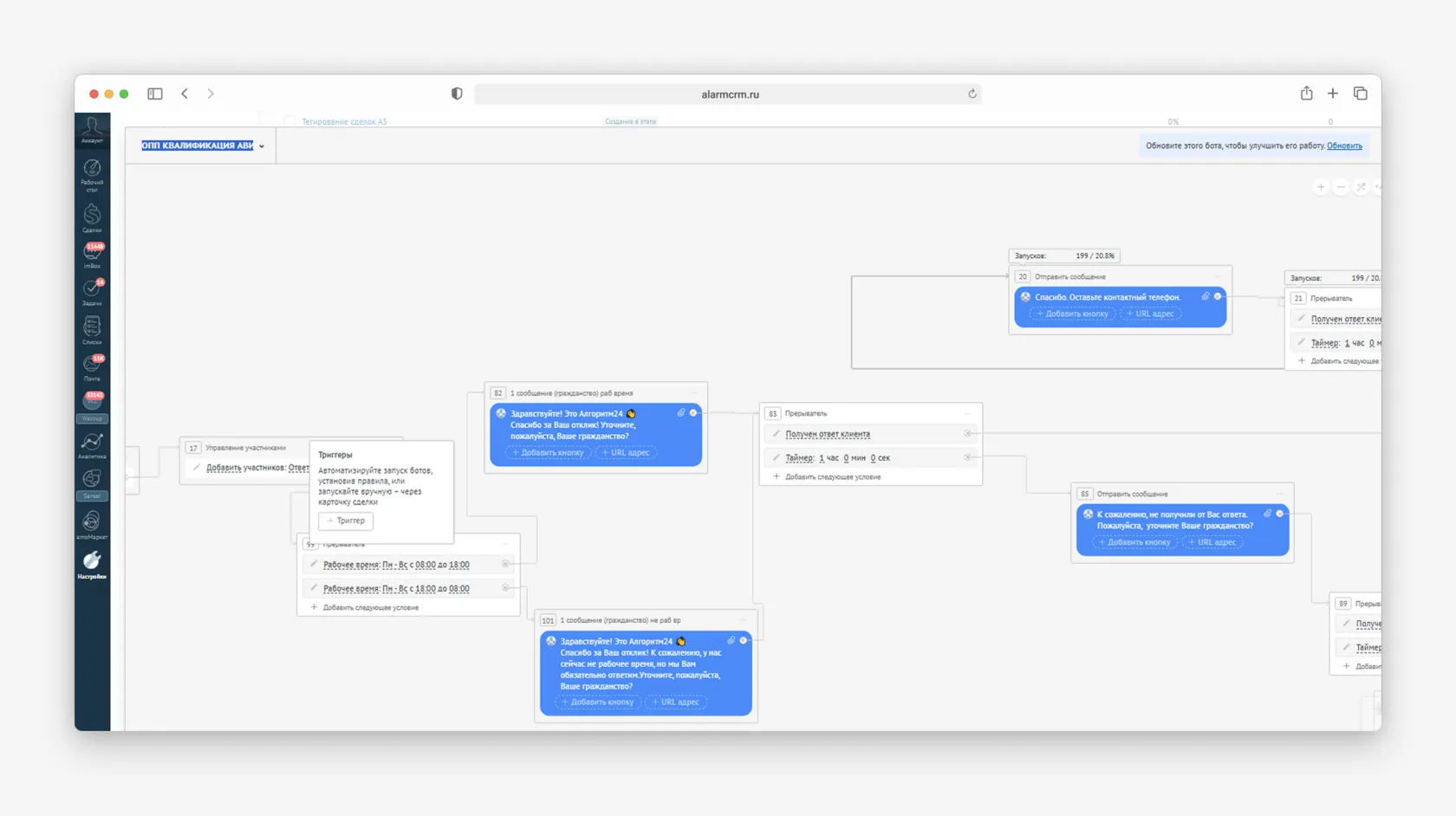Open the Wazzup integration icon in the sidebar

(92, 403)
